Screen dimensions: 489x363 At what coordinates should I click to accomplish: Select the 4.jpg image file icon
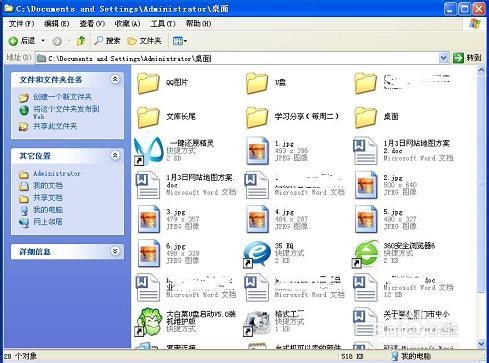coord(257,219)
